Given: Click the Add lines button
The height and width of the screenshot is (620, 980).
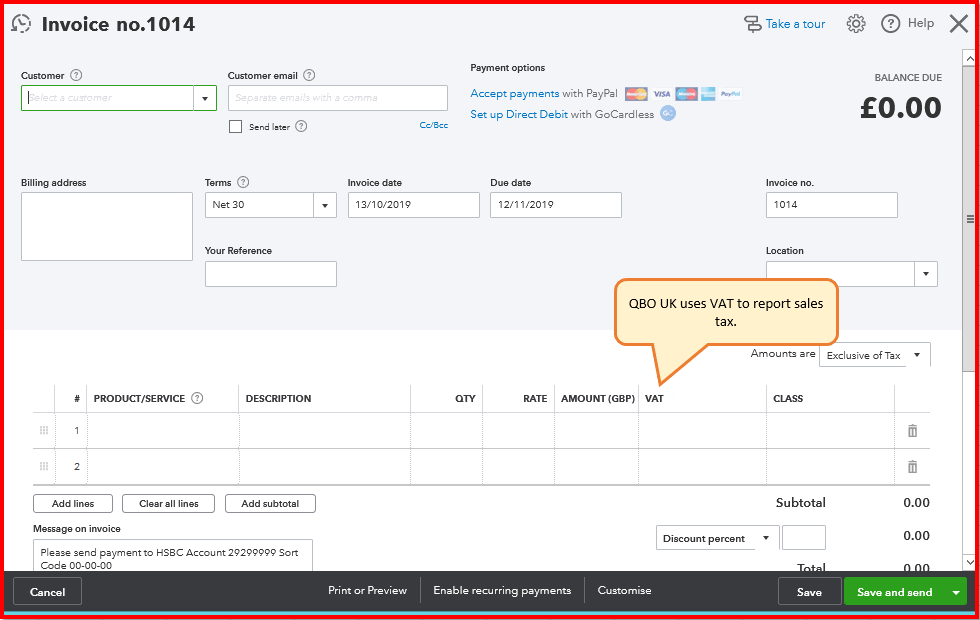Looking at the screenshot, I should [73, 503].
